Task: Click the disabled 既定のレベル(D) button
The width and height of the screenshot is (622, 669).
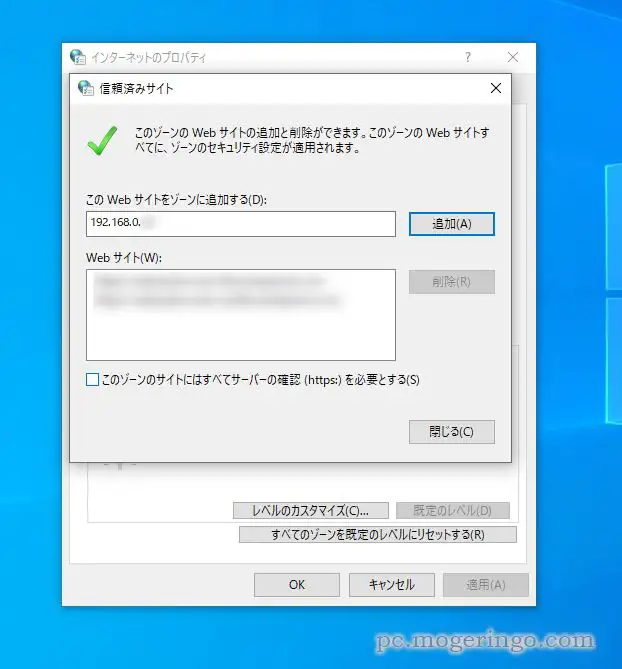Action: (x=453, y=510)
